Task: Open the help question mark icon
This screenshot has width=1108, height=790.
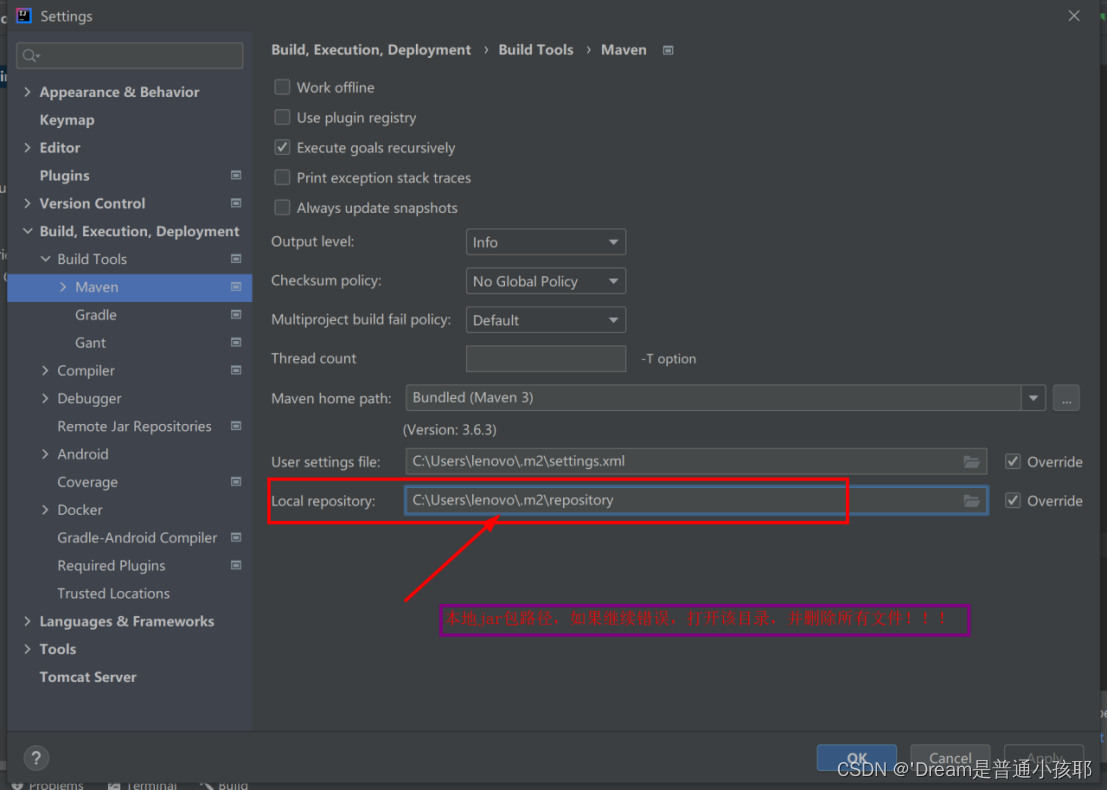Action: click(36, 758)
